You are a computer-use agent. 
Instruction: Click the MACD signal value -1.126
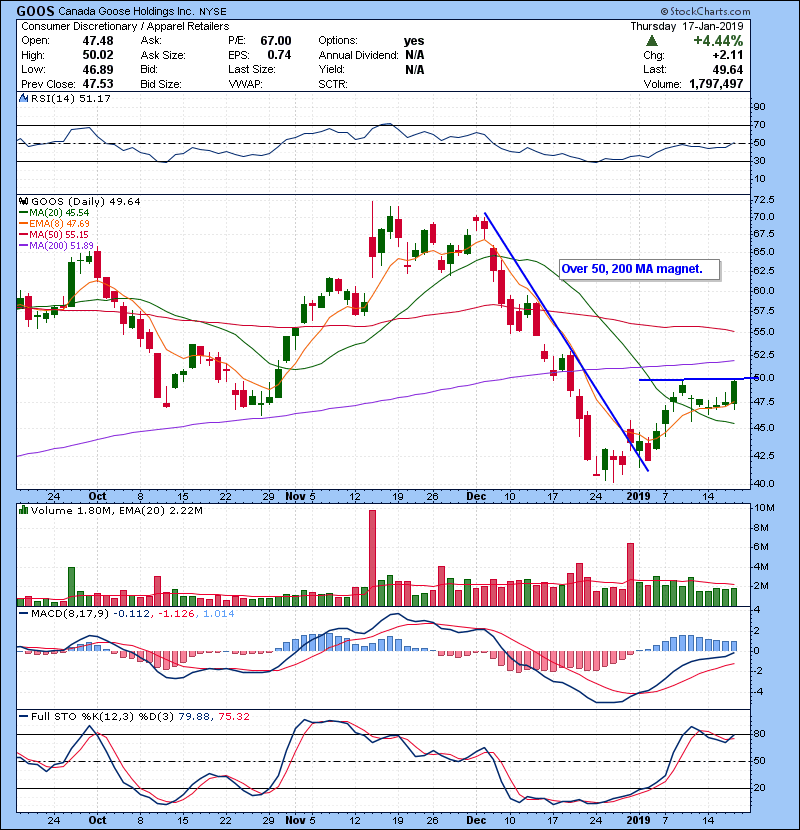coord(176,614)
